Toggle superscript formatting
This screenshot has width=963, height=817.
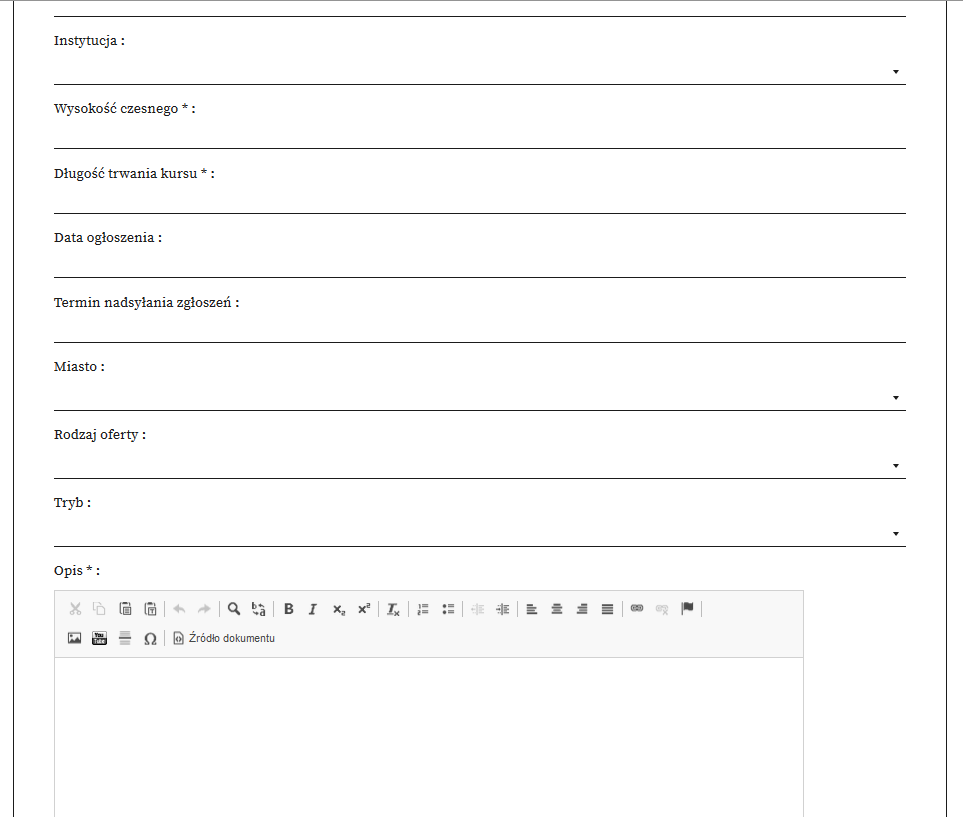coord(364,609)
